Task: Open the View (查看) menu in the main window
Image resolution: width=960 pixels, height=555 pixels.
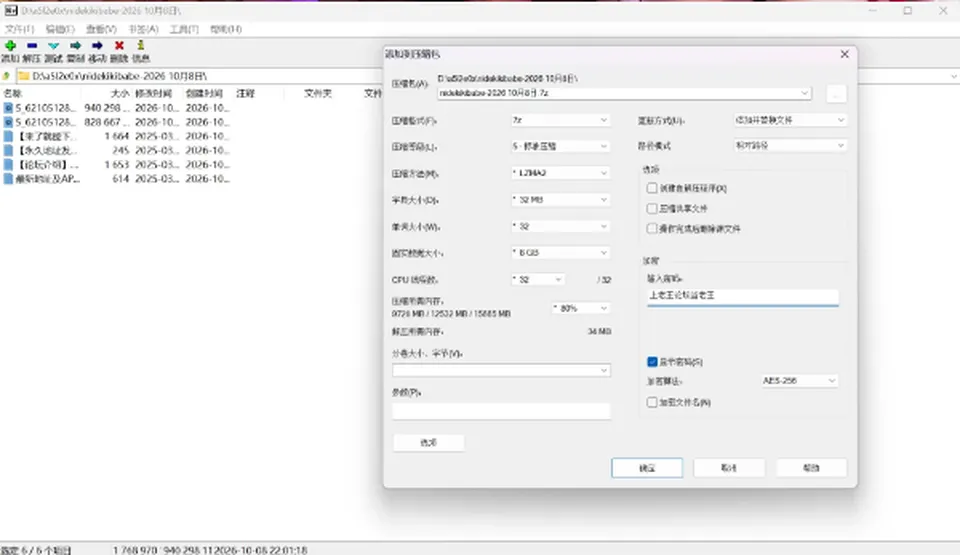Action: pos(101,29)
